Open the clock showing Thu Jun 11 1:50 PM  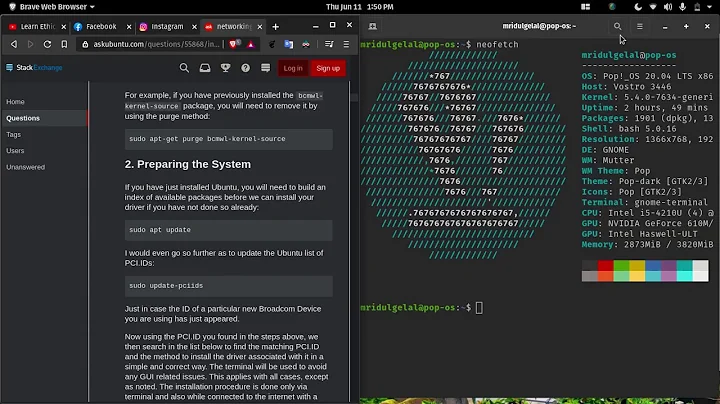point(360,7)
